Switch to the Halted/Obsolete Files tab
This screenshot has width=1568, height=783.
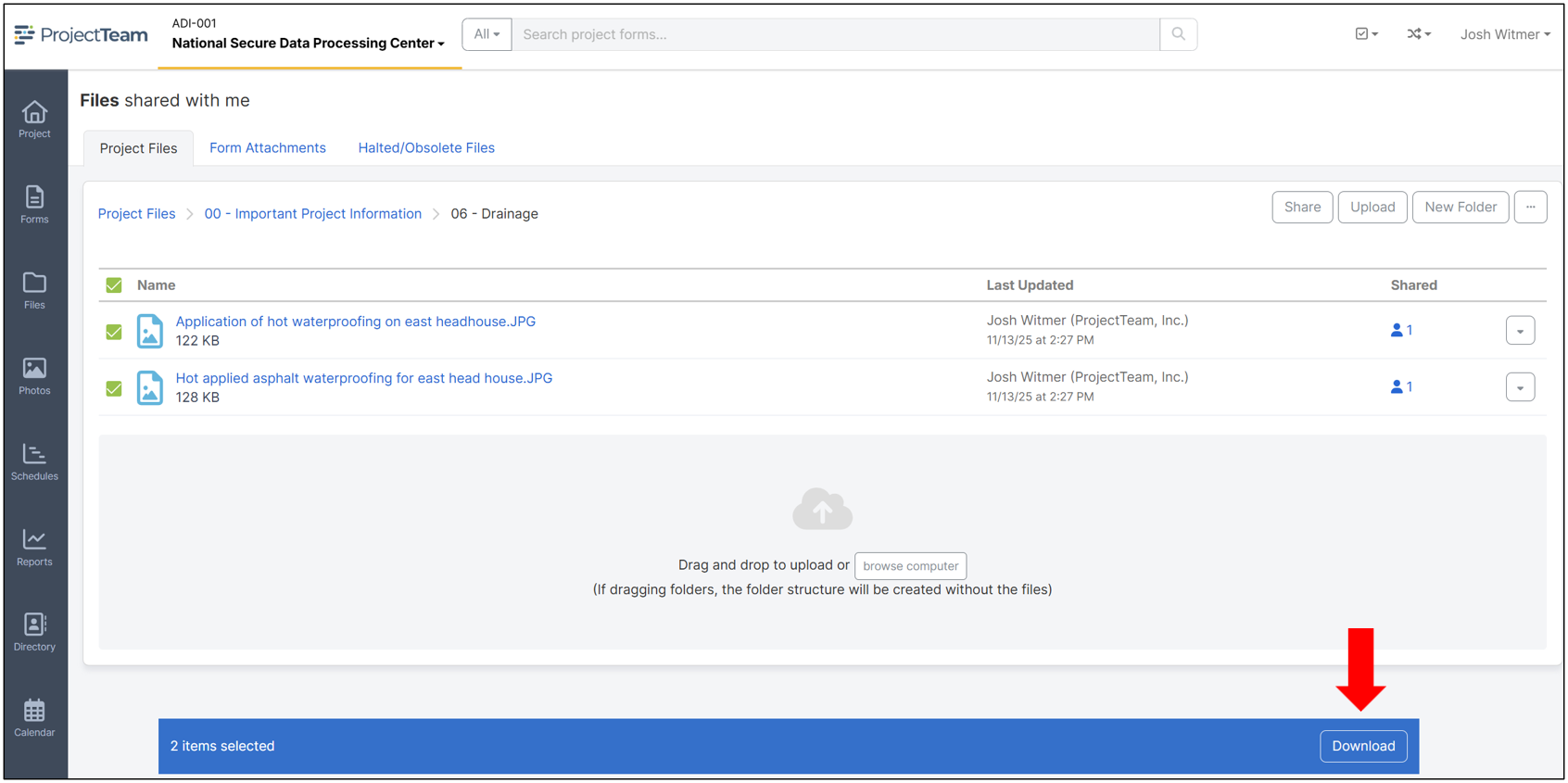click(x=426, y=148)
